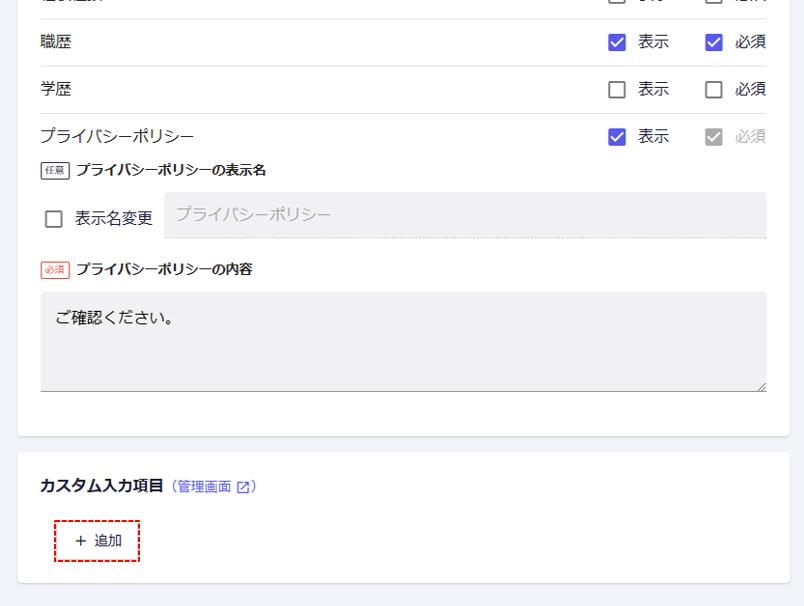Click the 任意 badge
804x606 pixels.
click(55, 170)
